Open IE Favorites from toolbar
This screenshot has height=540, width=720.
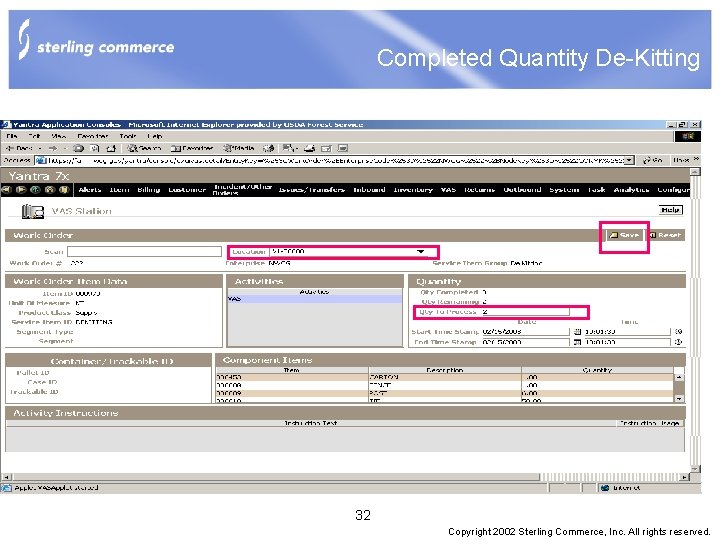[x=192, y=148]
